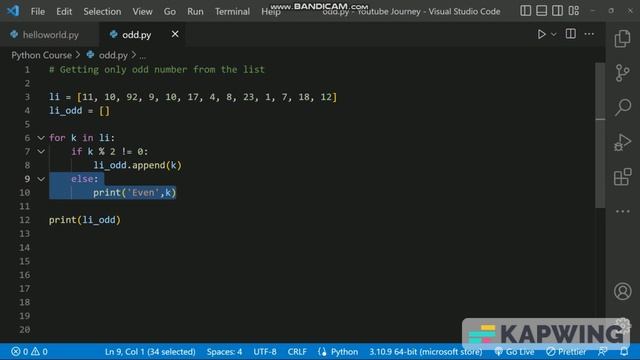Select interpreter 3.10.9 64-bit in status bar
Screen dimensions: 640x360
[x=426, y=351]
